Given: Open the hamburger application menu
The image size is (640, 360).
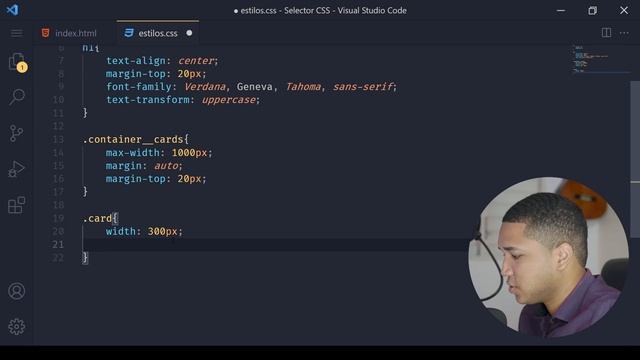Looking at the screenshot, I should click(x=17, y=33).
